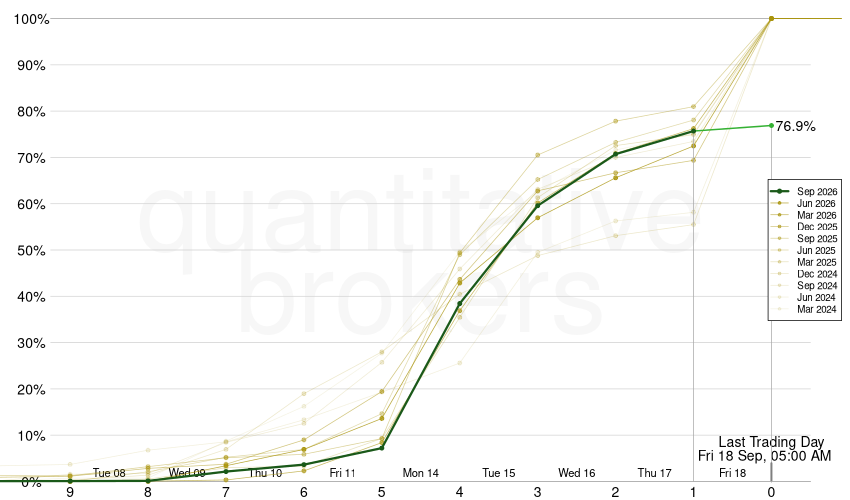This screenshot has width=850, height=500.
Task: Select the Sep 2026 point at day 4
Action: point(460,304)
